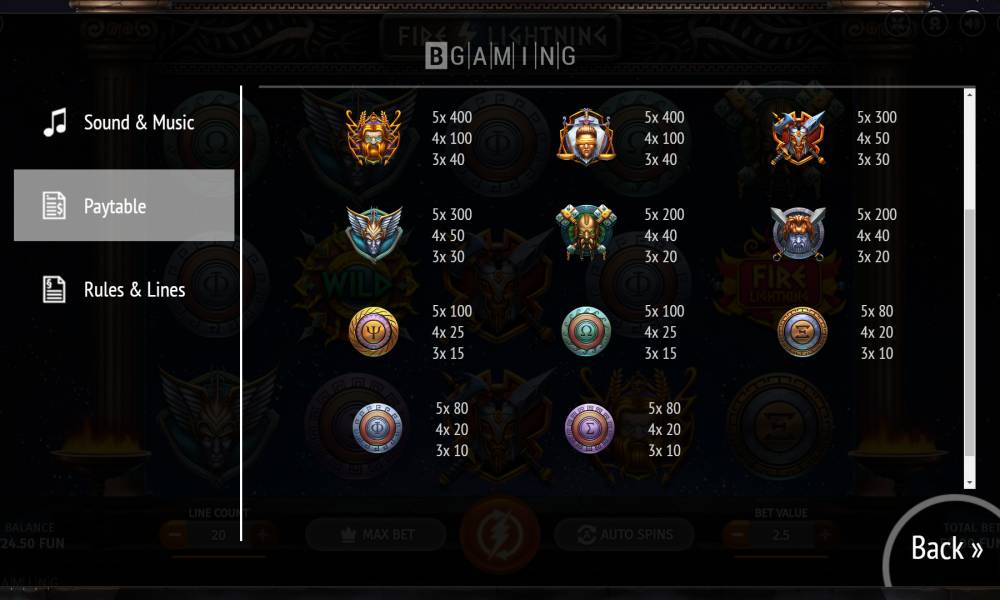Click the blindfolded Justice scales symbol
Screen dimensions: 1000x600
(x=586, y=137)
